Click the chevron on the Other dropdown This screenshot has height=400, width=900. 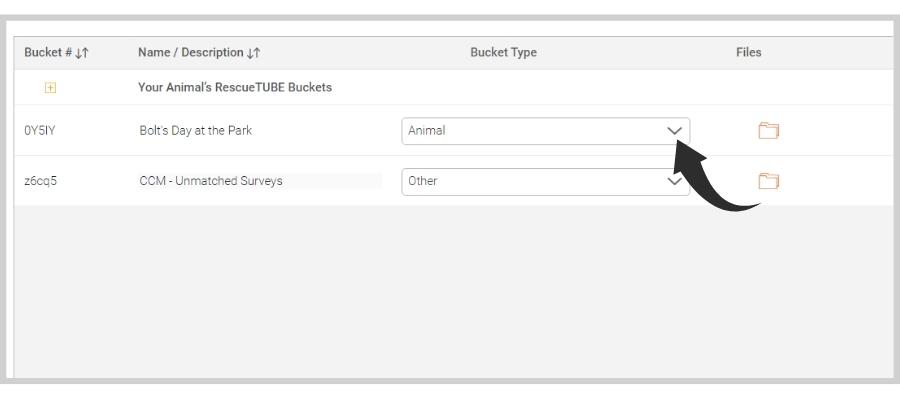point(673,181)
